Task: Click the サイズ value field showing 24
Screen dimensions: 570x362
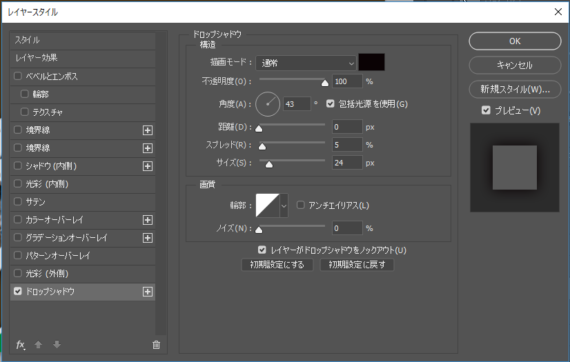Action: (x=347, y=163)
